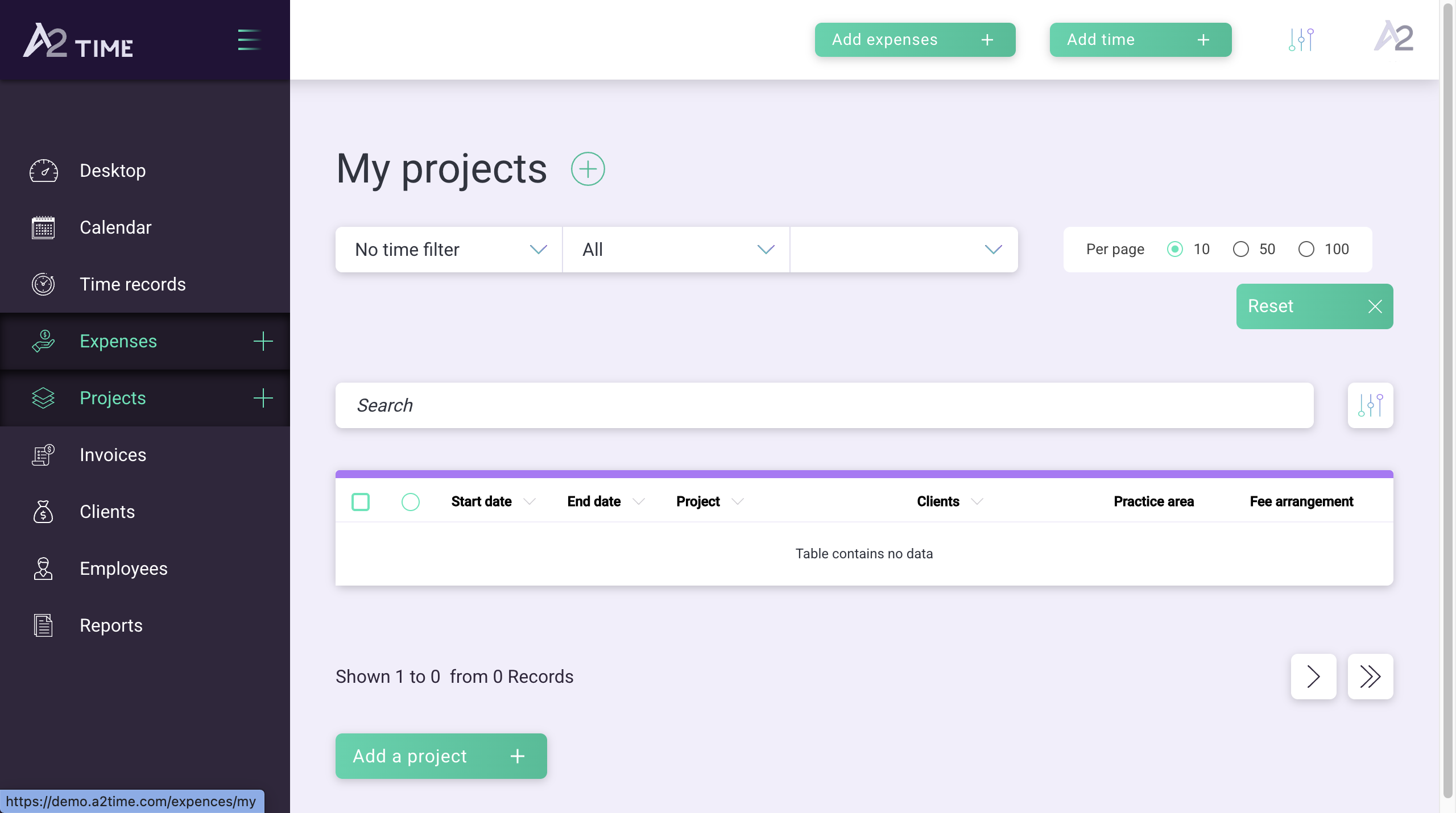Click the Expenses hand-coin icon
The width and height of the screenshot is (1456, 813).
(43, 341)
